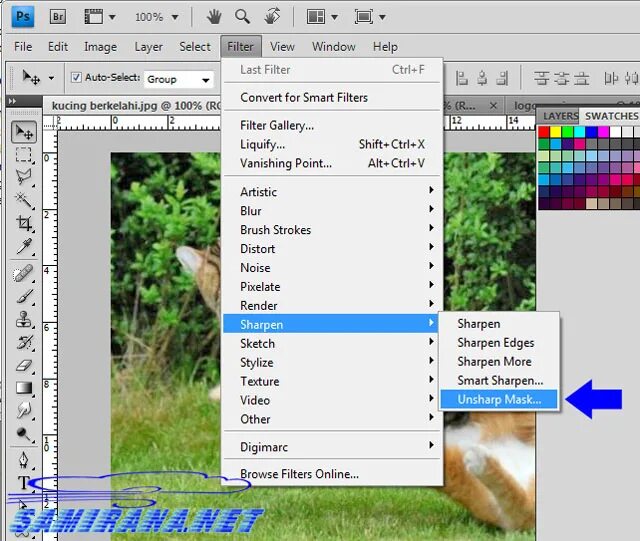
Task: Select the Rotate View tool icon
Action: 273,17
